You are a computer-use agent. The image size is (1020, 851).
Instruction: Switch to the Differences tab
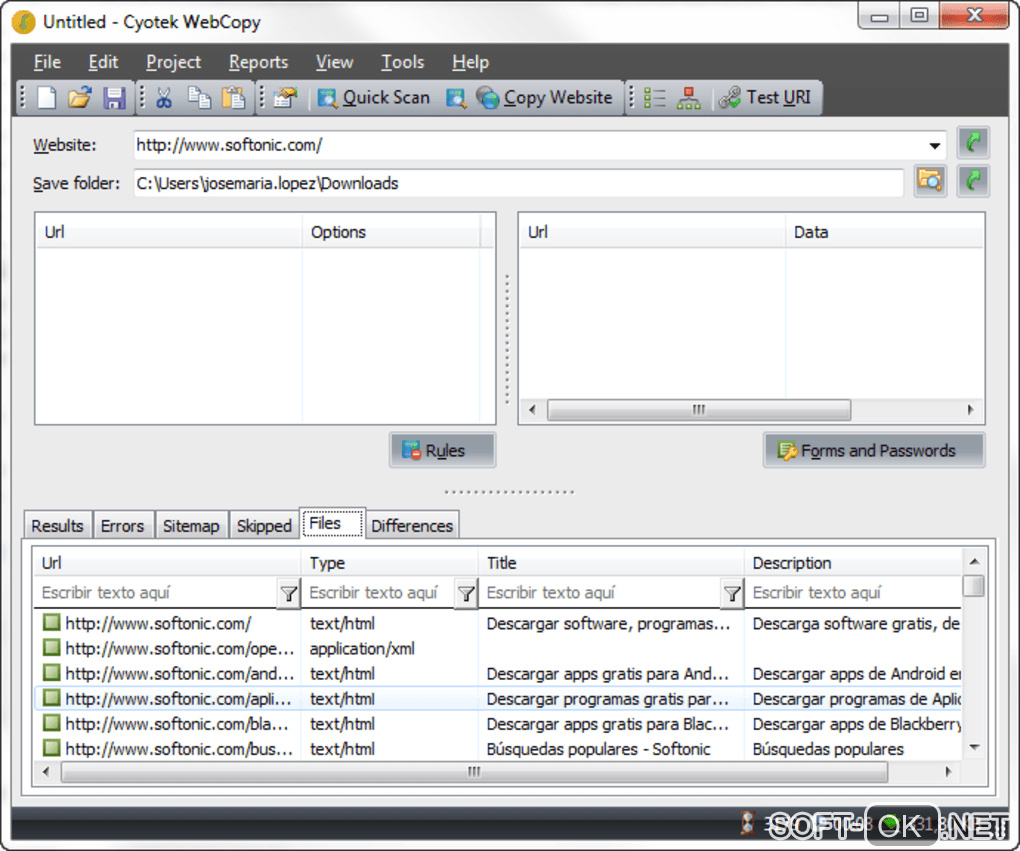[x=412, y=526]
